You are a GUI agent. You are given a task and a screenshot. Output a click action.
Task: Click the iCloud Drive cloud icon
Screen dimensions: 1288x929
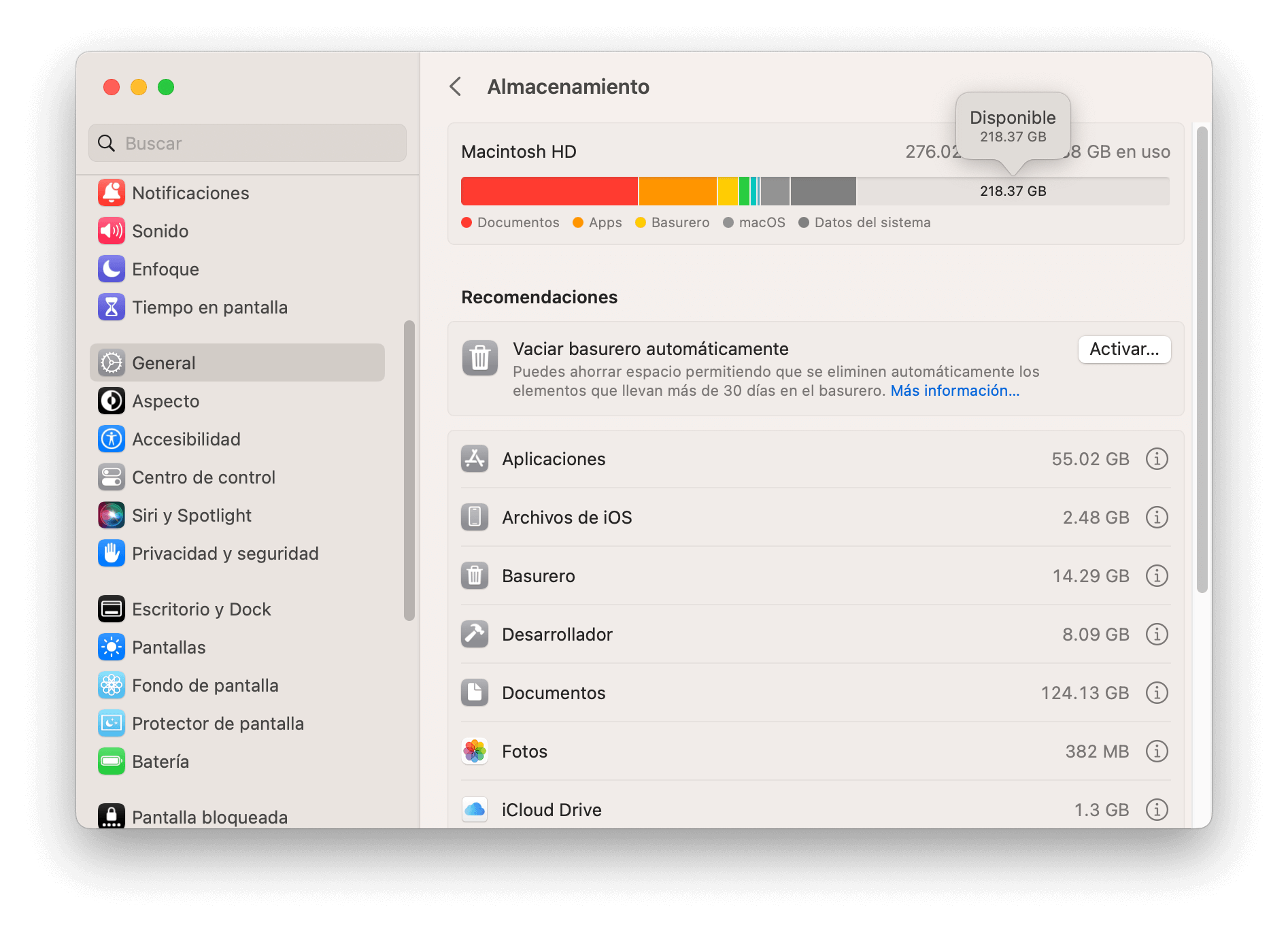(x=475, y=810)
